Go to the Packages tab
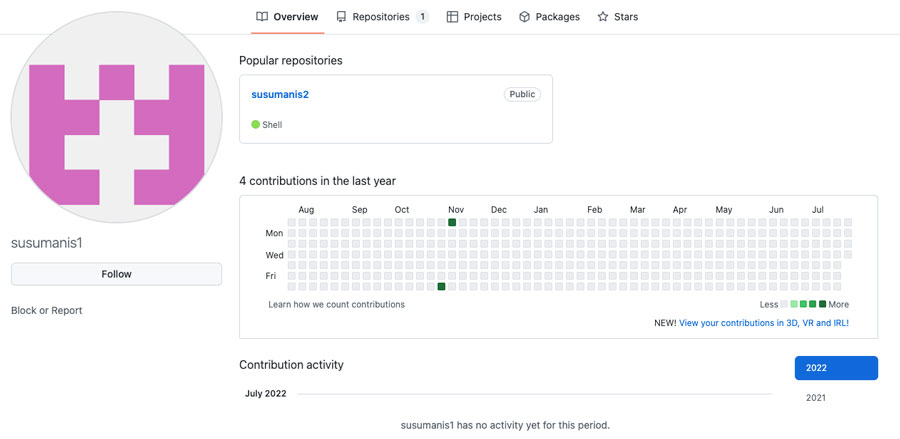The width and height of the screenshot is (900, 439). (549, 17)
